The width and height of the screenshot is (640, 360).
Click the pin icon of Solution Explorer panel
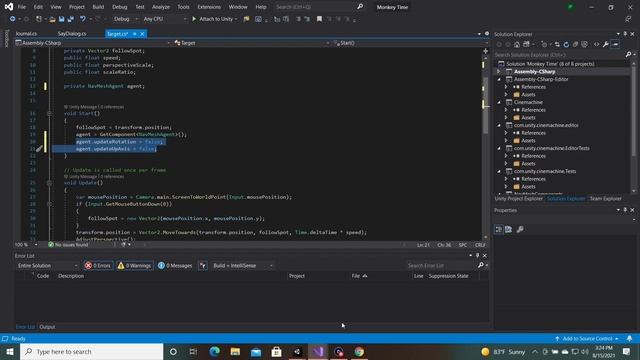625,34
